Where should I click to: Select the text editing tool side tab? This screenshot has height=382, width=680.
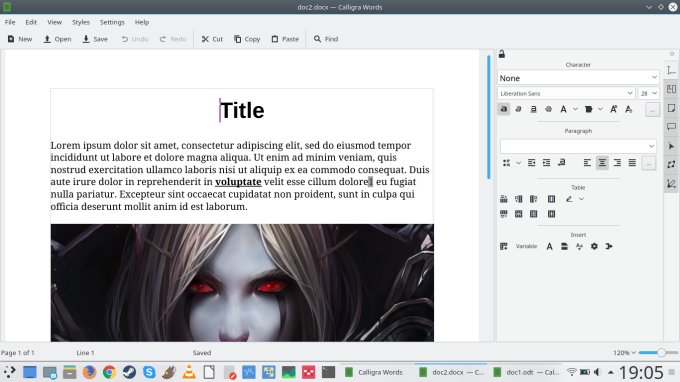coord(671,70)
